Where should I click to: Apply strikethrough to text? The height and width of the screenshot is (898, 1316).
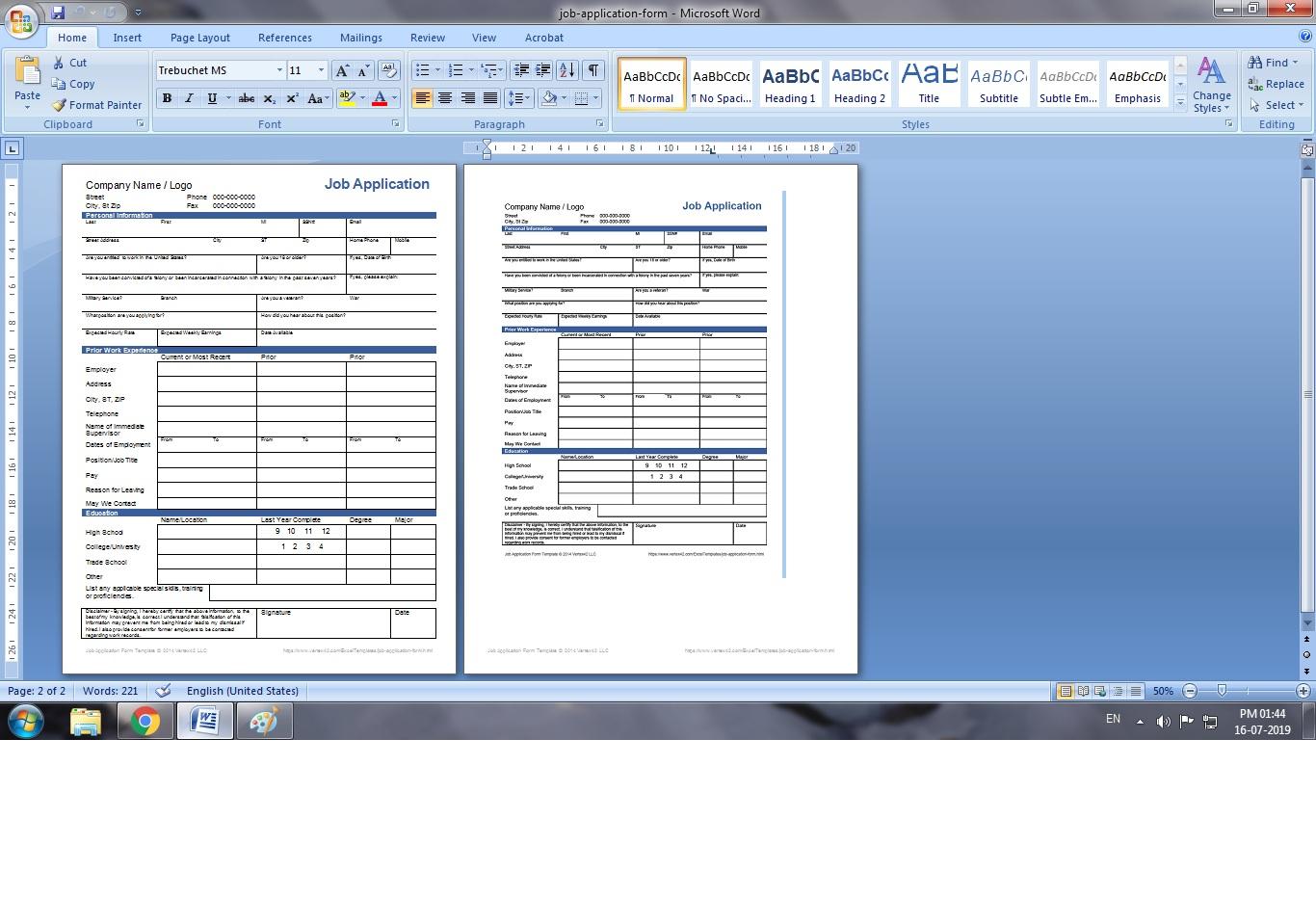click(246, 98)
